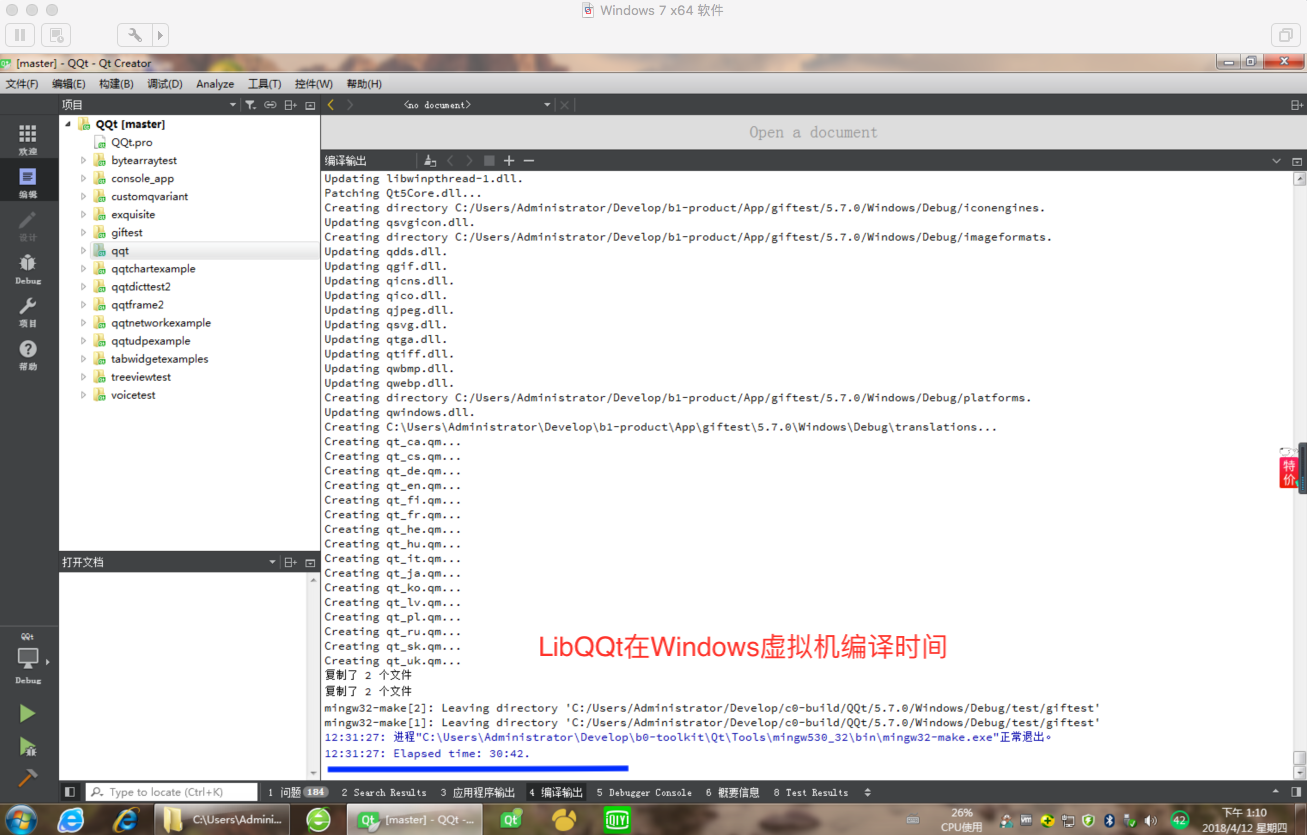The image size is (1307, 835).
Task: Open the Welcome (欢迎) mode
Action: (28, 139)
